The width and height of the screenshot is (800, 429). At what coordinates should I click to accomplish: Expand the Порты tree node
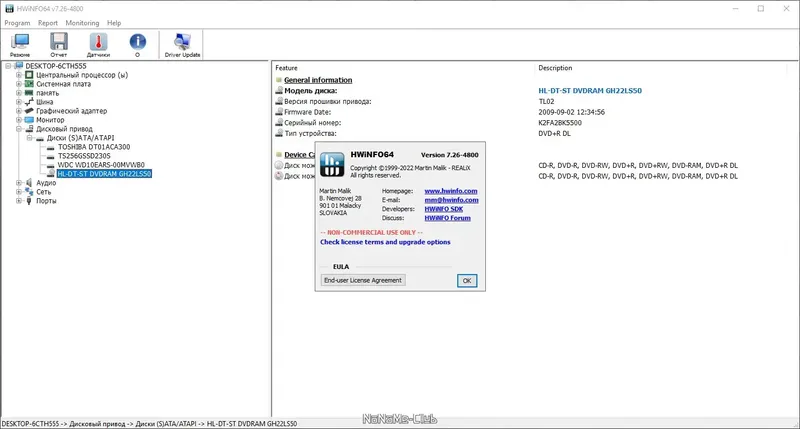[19, 201]
